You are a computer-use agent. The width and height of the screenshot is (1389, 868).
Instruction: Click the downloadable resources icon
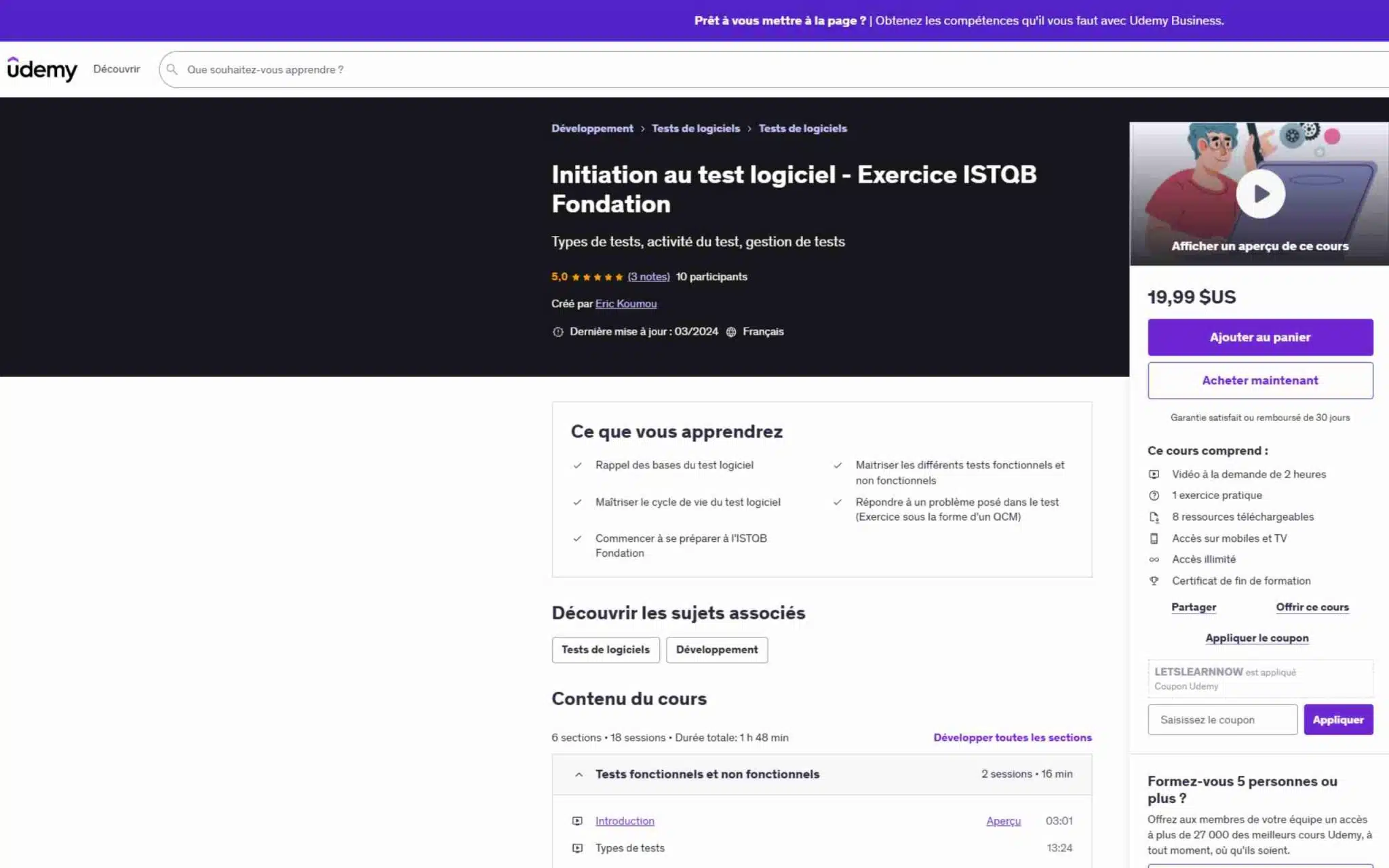(x=1154, y=517)
